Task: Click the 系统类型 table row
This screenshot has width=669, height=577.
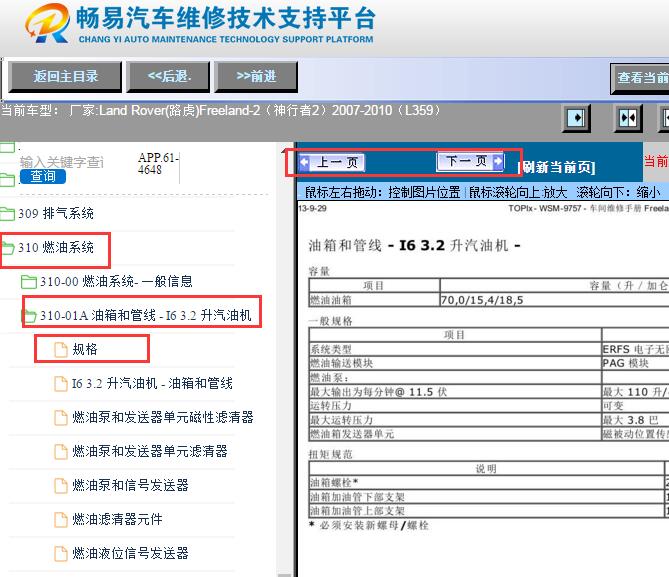Action: tap(489, 349)
